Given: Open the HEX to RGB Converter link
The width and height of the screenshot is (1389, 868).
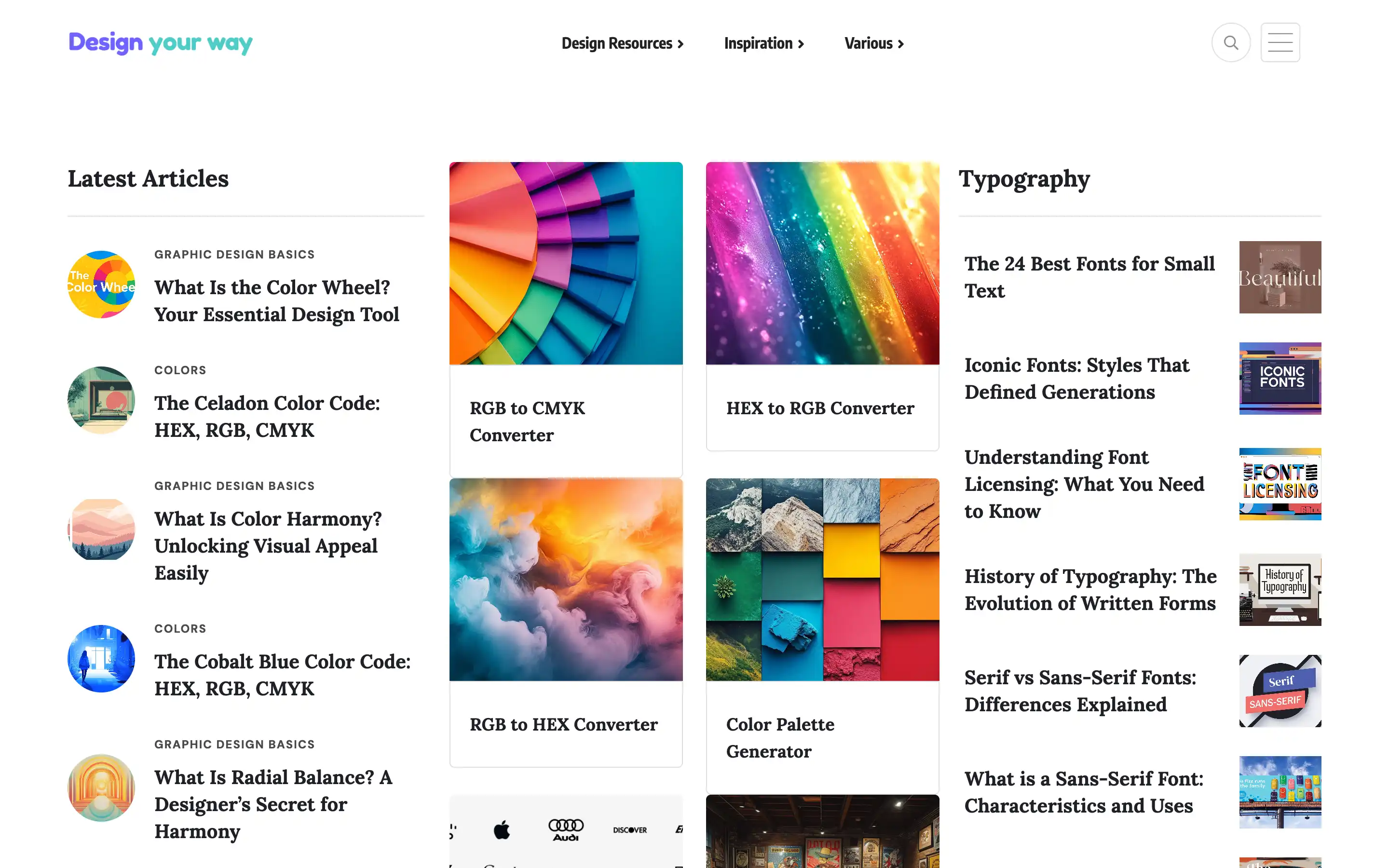Looking at the screenshot, I should point(820,408).
